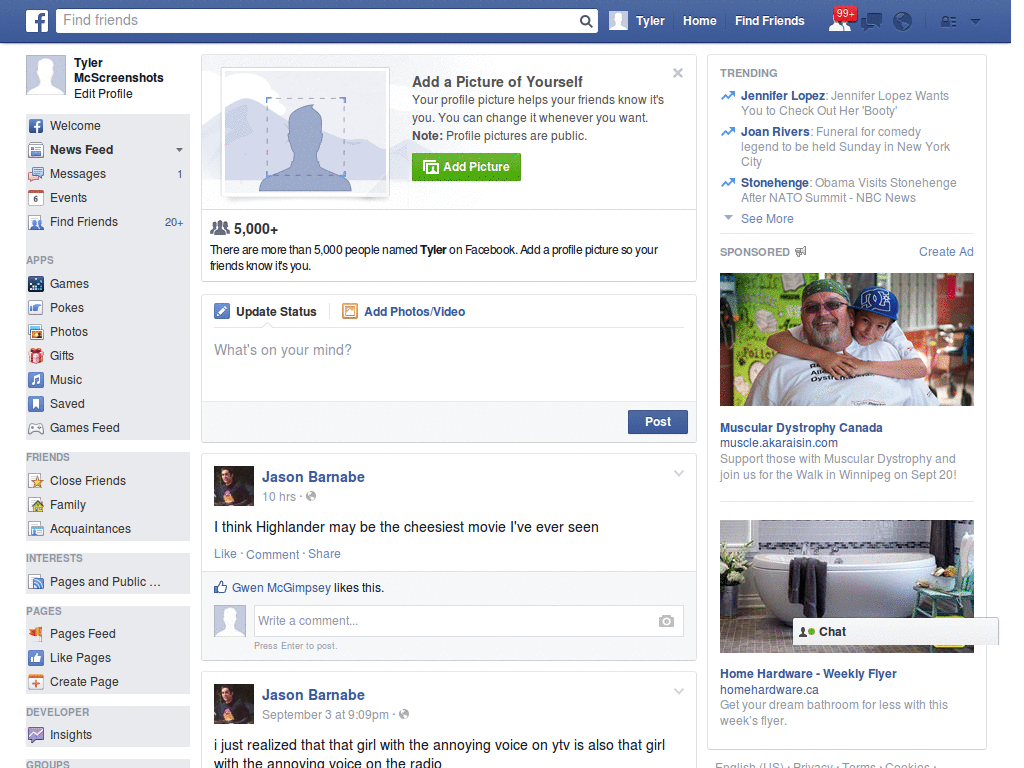The width and height of the screenshot is (1024, 768).
Task: Click the search magnifier icon
Action: [586, 21]
